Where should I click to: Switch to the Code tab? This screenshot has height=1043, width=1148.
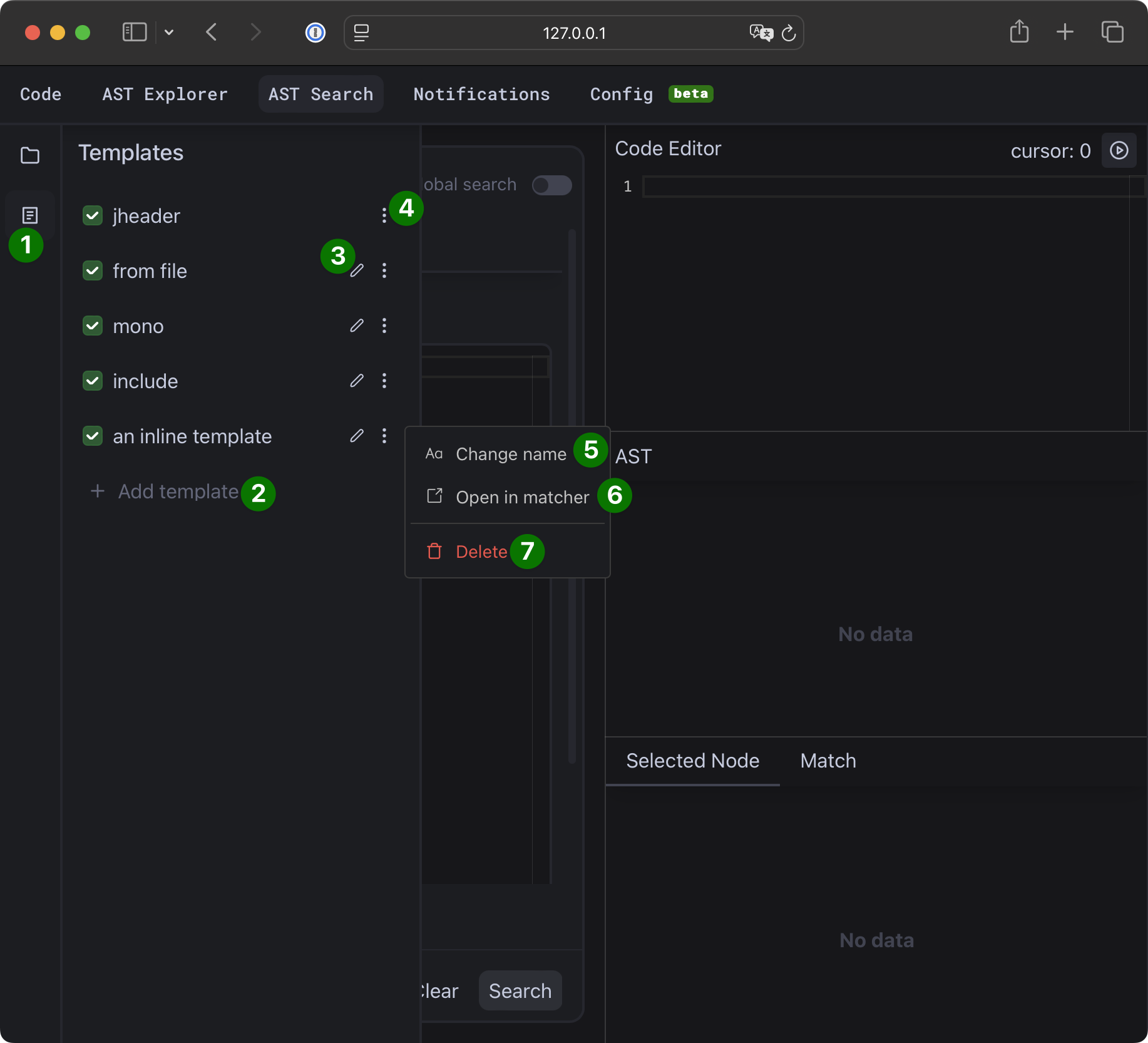41,94
